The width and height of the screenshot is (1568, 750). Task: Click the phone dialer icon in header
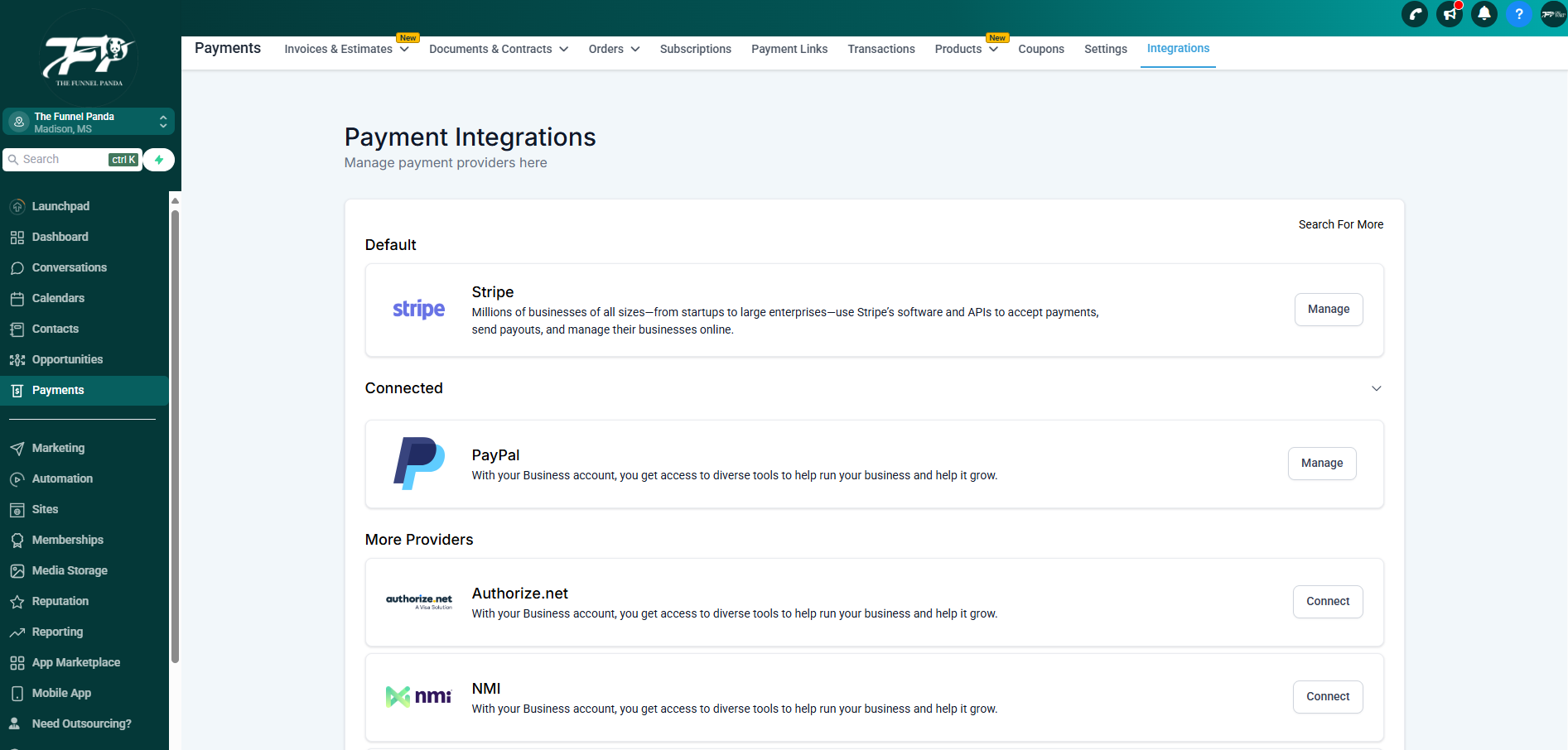pyautogui.click(x=1415, y=14)
